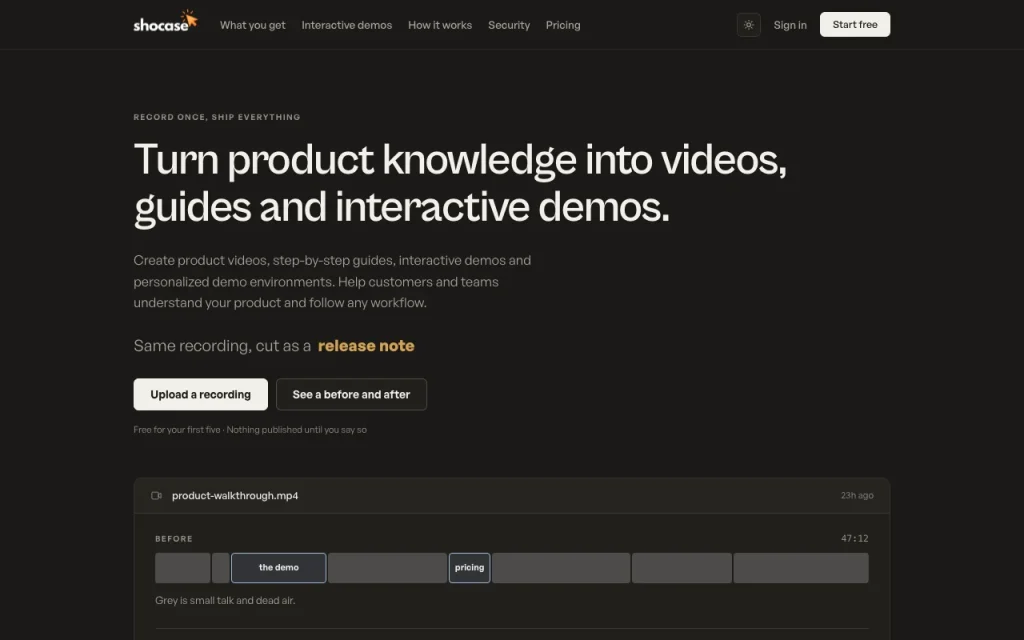The width and height of the screenshot is (1024, 640).
Task: Go to Interactive demos
Action: tap(347, 25)
